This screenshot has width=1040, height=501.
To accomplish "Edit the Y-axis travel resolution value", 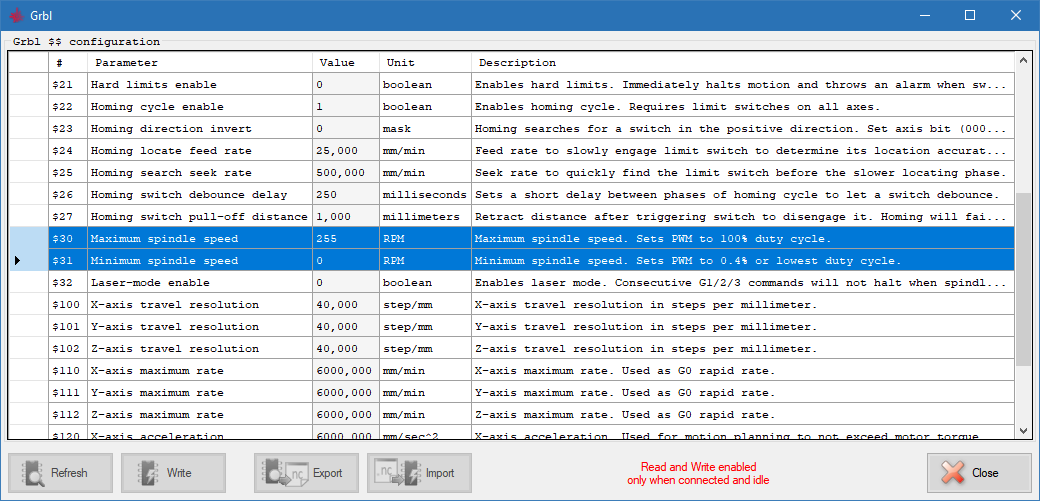I will (346, 326).
